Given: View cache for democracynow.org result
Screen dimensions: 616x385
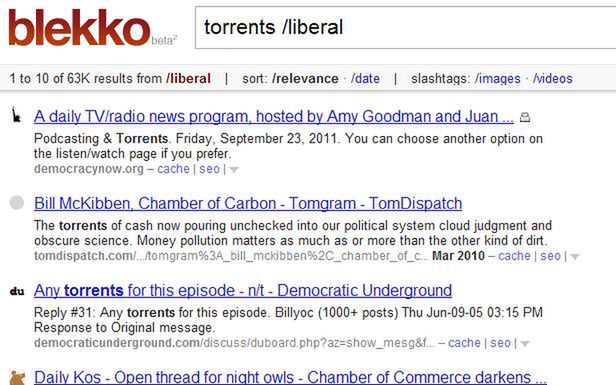Looking at the screenshot, I should [x=173, y=169].
